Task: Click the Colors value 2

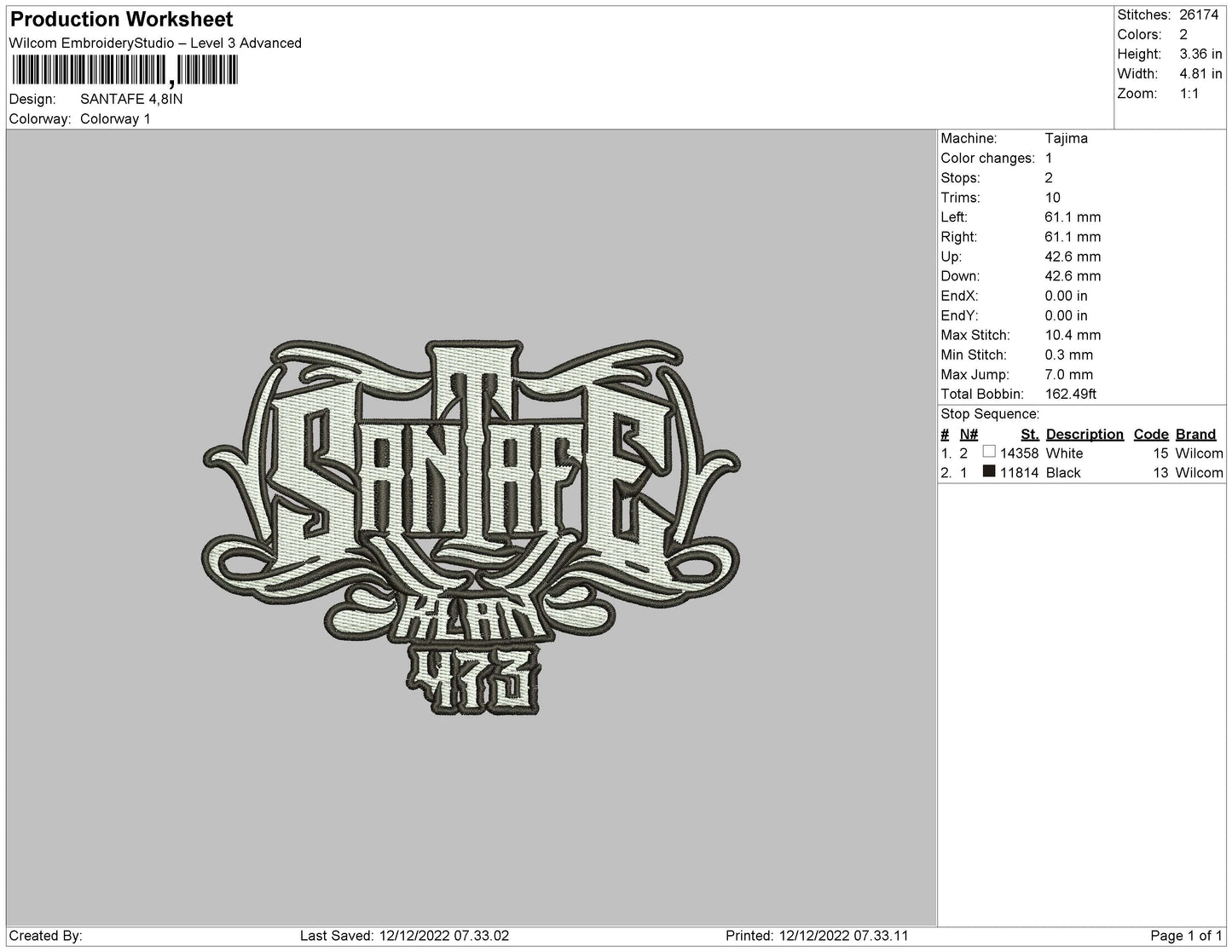Action: pos(1183,34)
